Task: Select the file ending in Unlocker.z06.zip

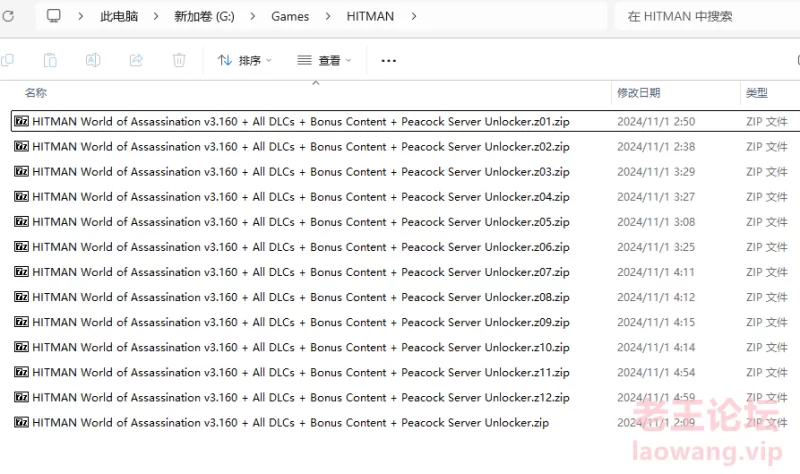Action: click(x=301, y=247)
